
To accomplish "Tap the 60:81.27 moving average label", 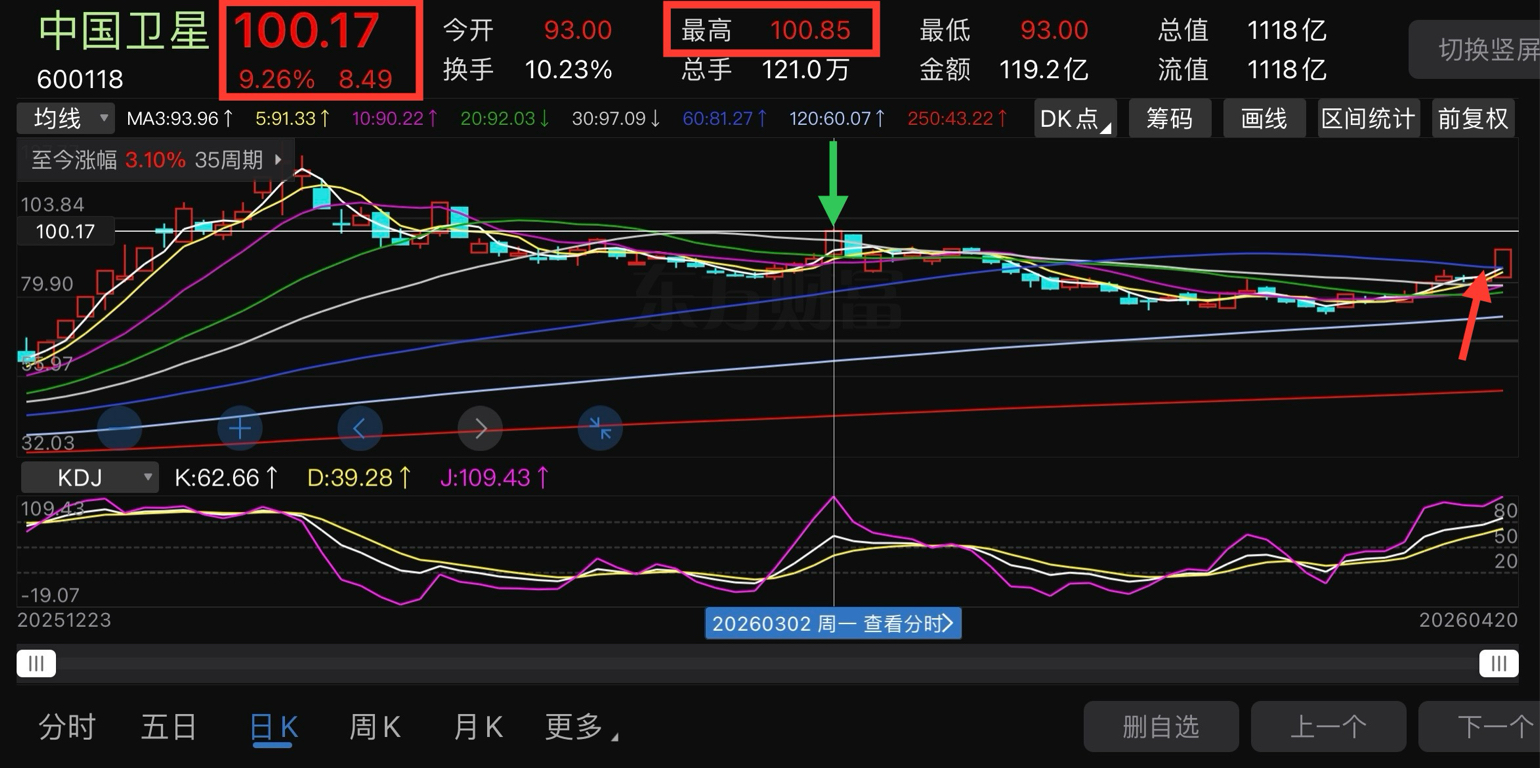I will point(725,119).
